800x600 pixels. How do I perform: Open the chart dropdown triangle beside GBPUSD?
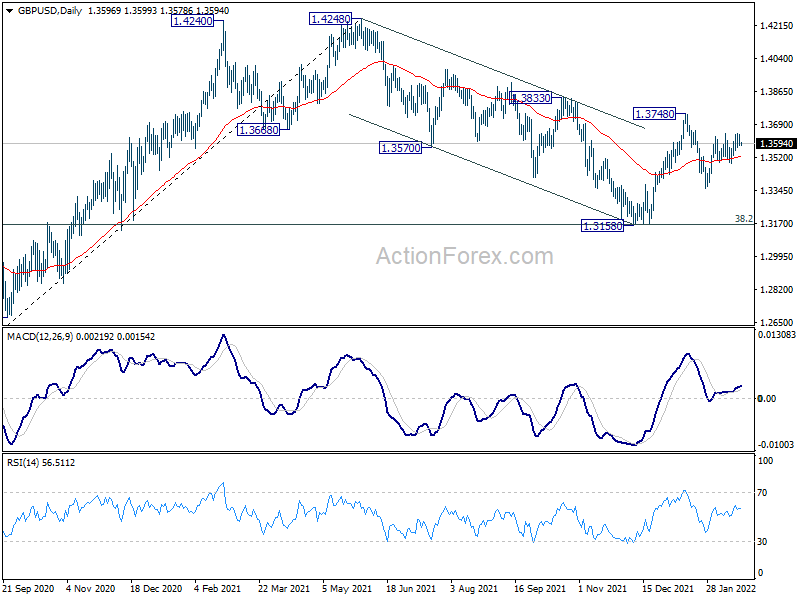9,11
